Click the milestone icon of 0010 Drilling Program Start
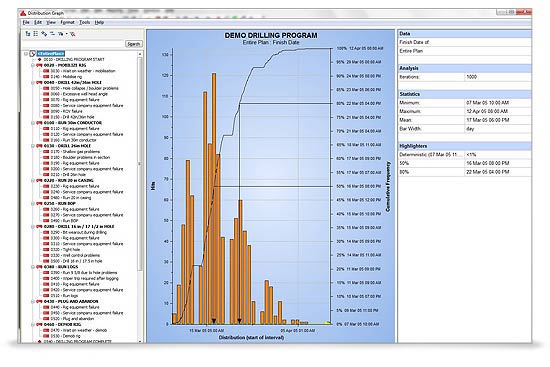Viewport: 550px width, 367px height. click(x=39, y=60)
